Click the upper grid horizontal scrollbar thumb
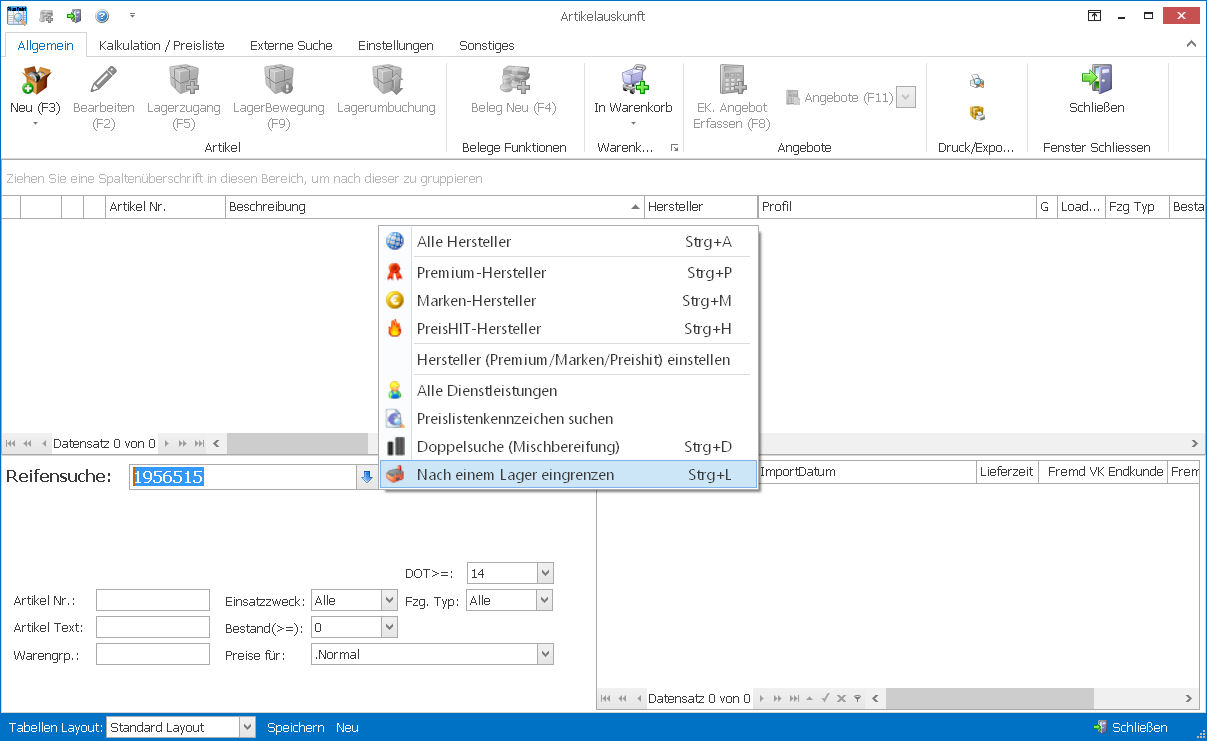Screen dimensions: 1207x741 coord(297,443)
